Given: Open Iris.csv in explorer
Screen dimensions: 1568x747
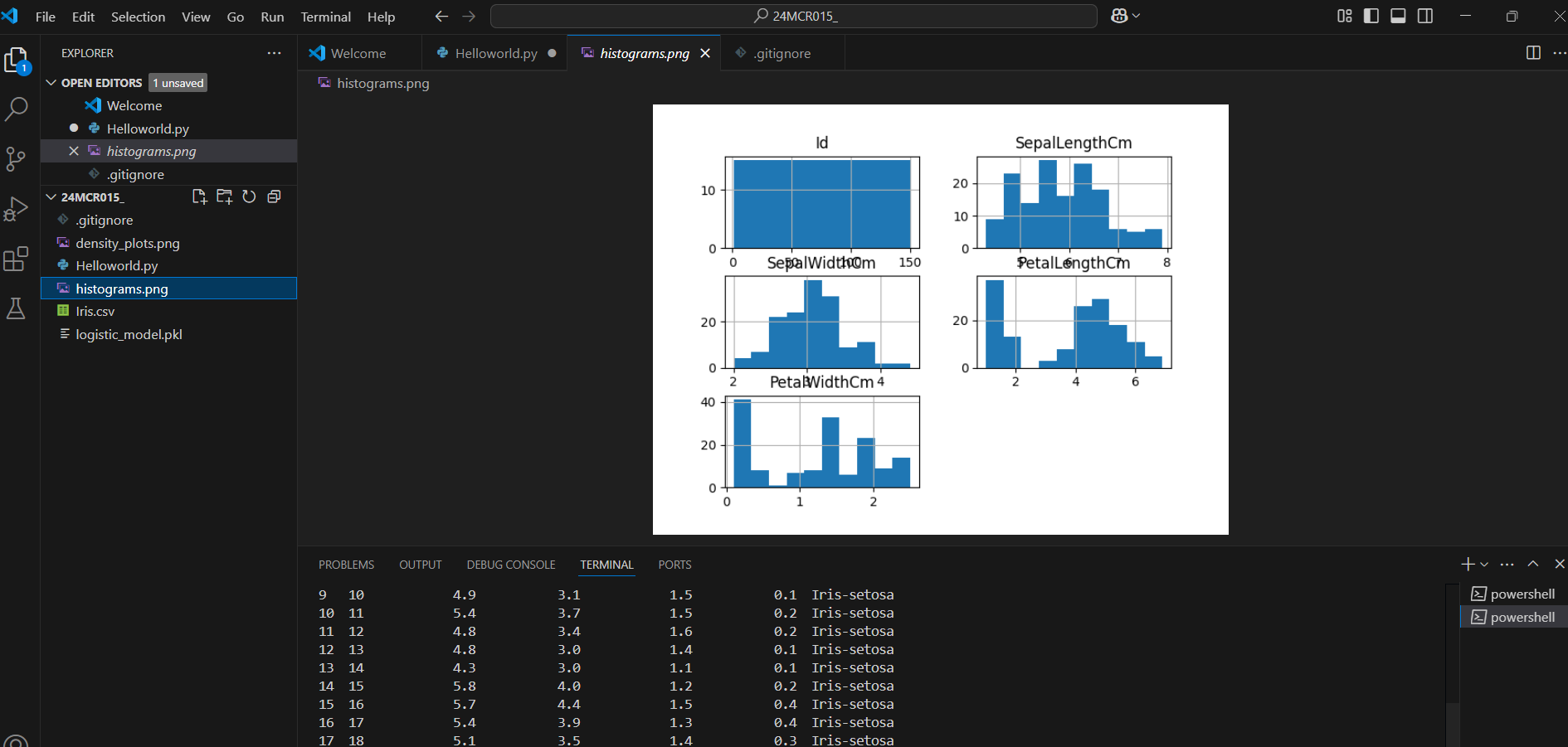Looking at the screenshot, I should [x=169, y=311].
